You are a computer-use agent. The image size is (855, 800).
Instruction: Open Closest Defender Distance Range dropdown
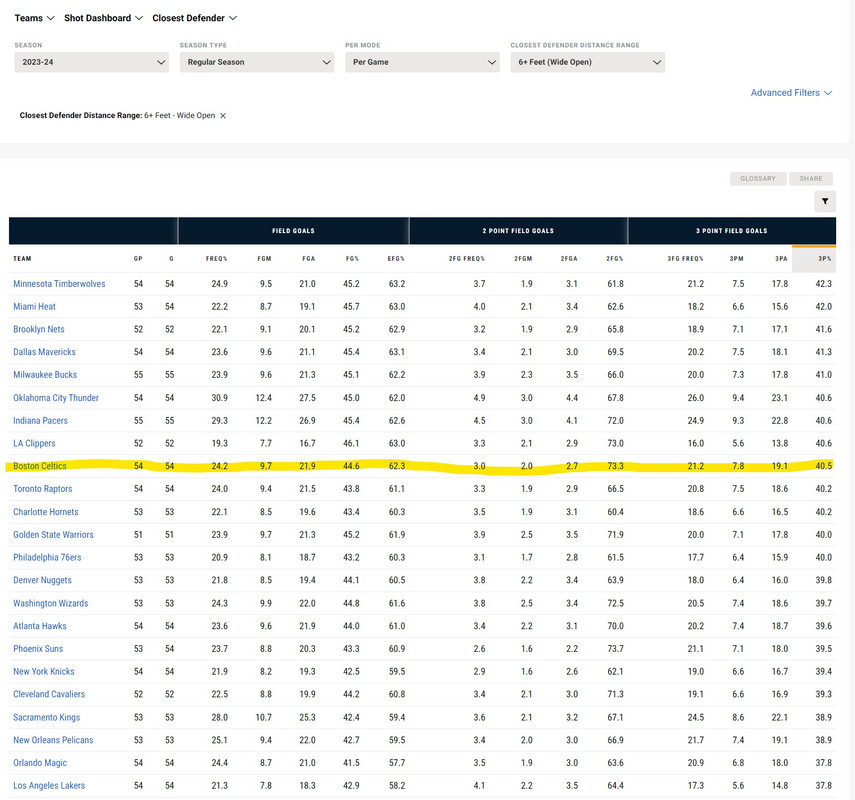click(588, 62)
